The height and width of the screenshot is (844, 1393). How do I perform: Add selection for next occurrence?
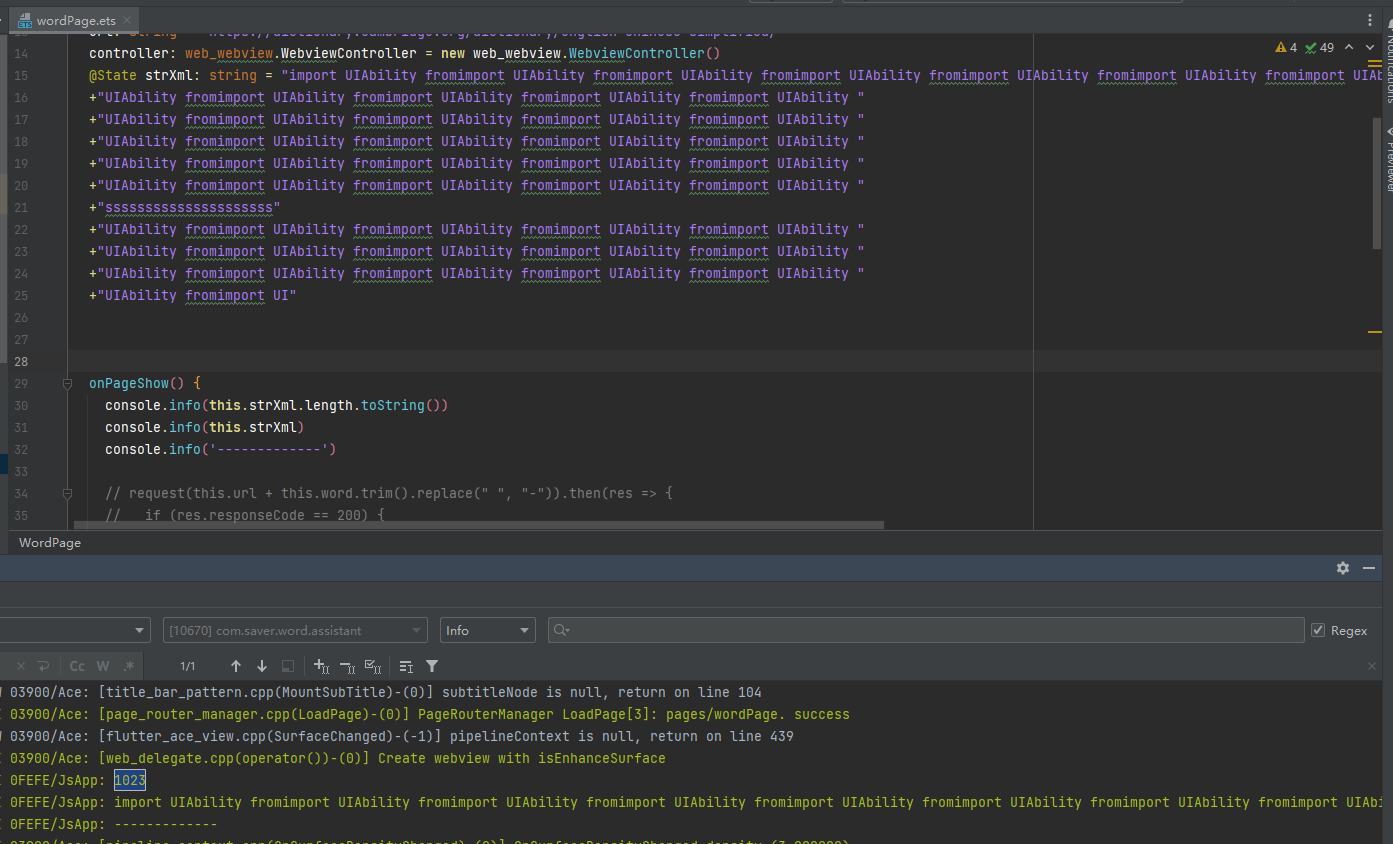tap(321, 666)
